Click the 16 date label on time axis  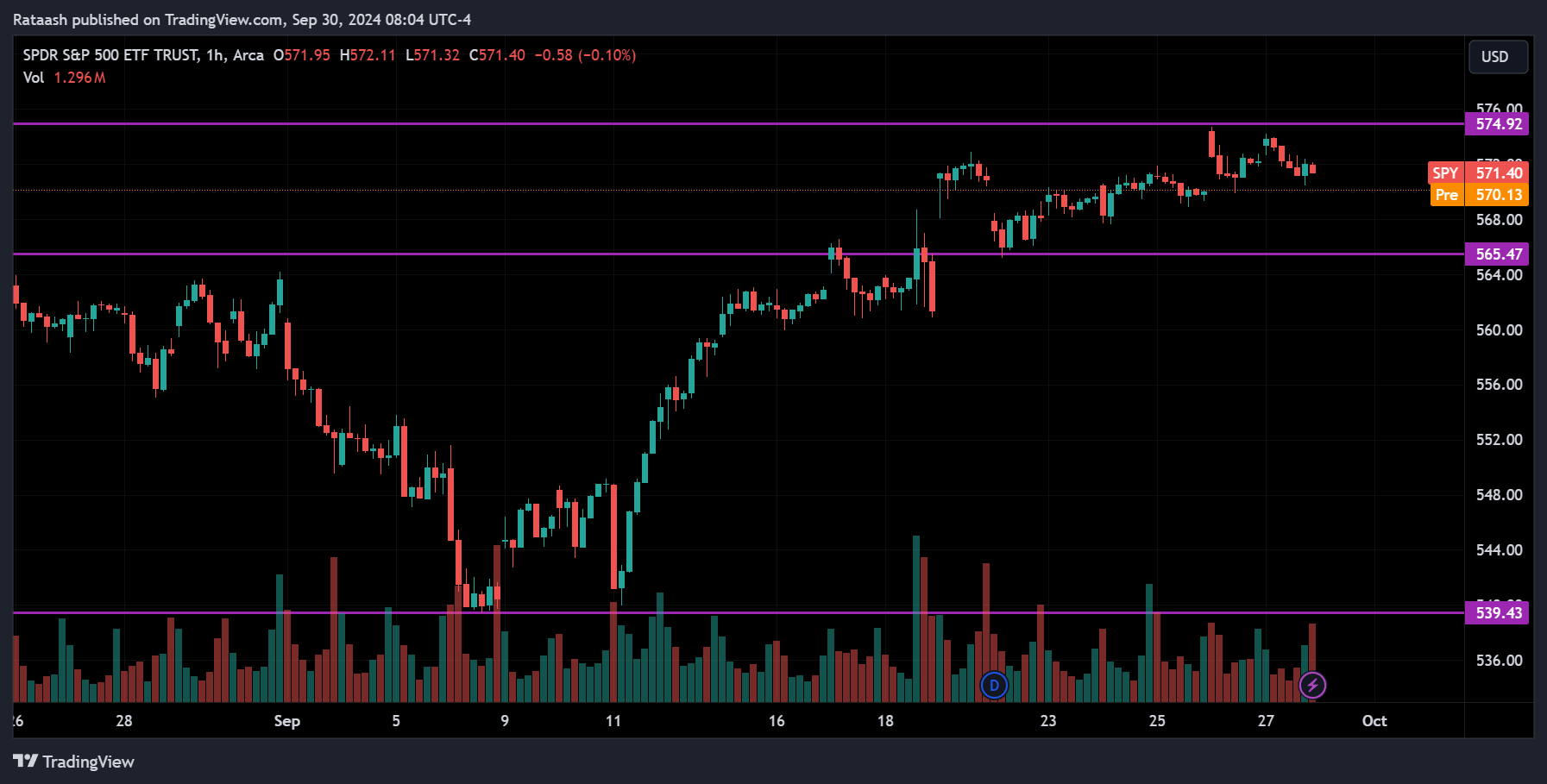point(777,721)
